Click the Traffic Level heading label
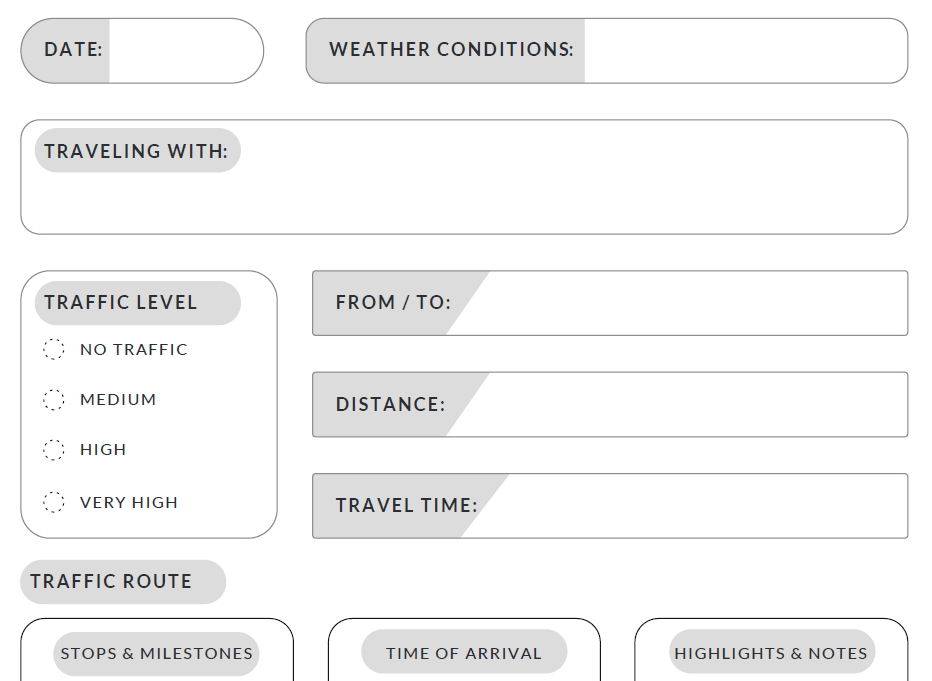Screen dimensions: 932x681 121,303
